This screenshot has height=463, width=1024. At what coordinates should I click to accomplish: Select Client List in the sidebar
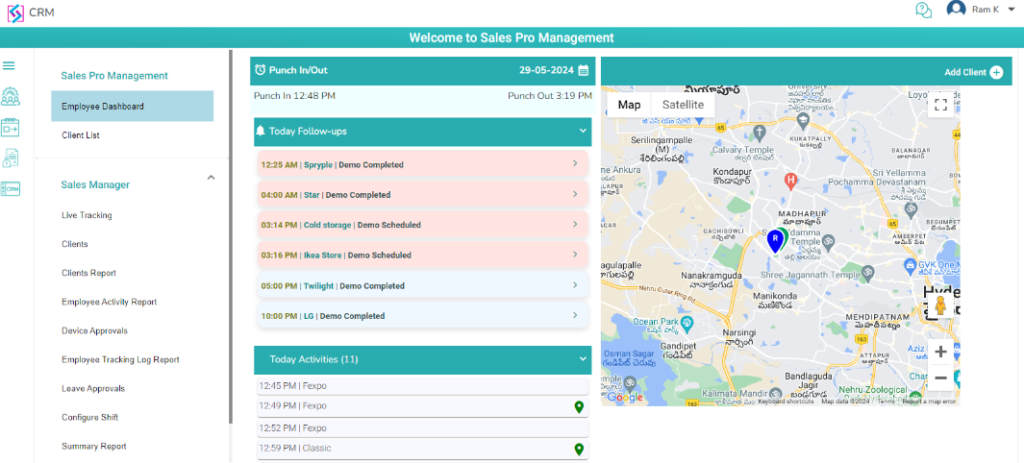[81, 135]
